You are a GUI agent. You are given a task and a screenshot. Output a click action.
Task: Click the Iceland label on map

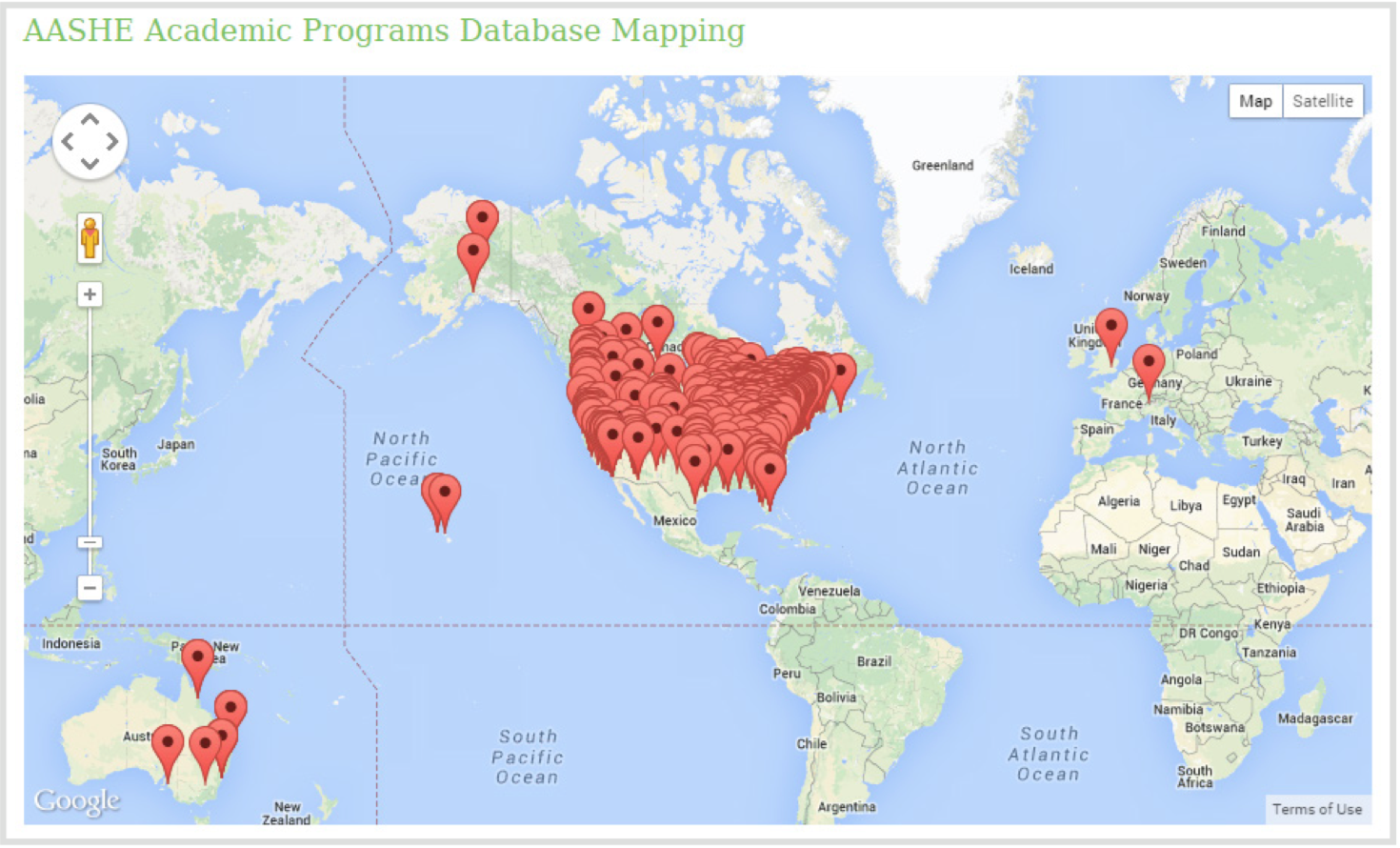[x=1031, y=269]
